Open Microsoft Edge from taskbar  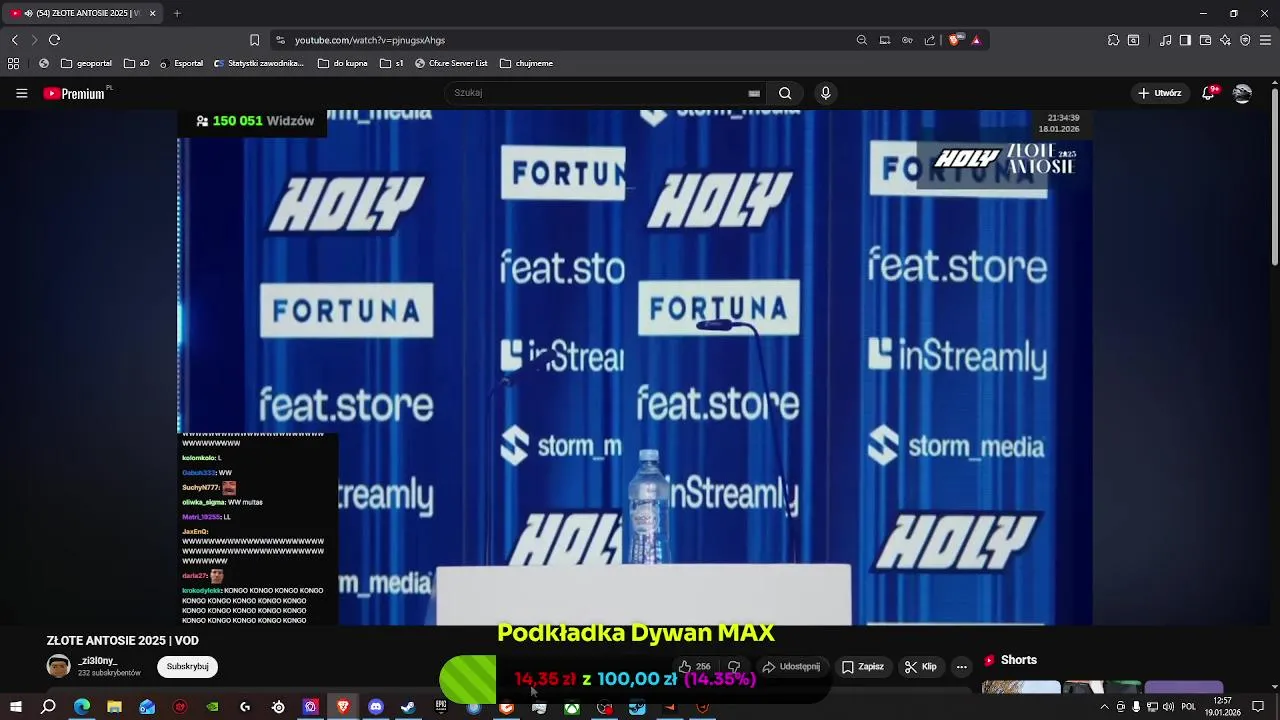pyautogui.click(x=82, y=707)
